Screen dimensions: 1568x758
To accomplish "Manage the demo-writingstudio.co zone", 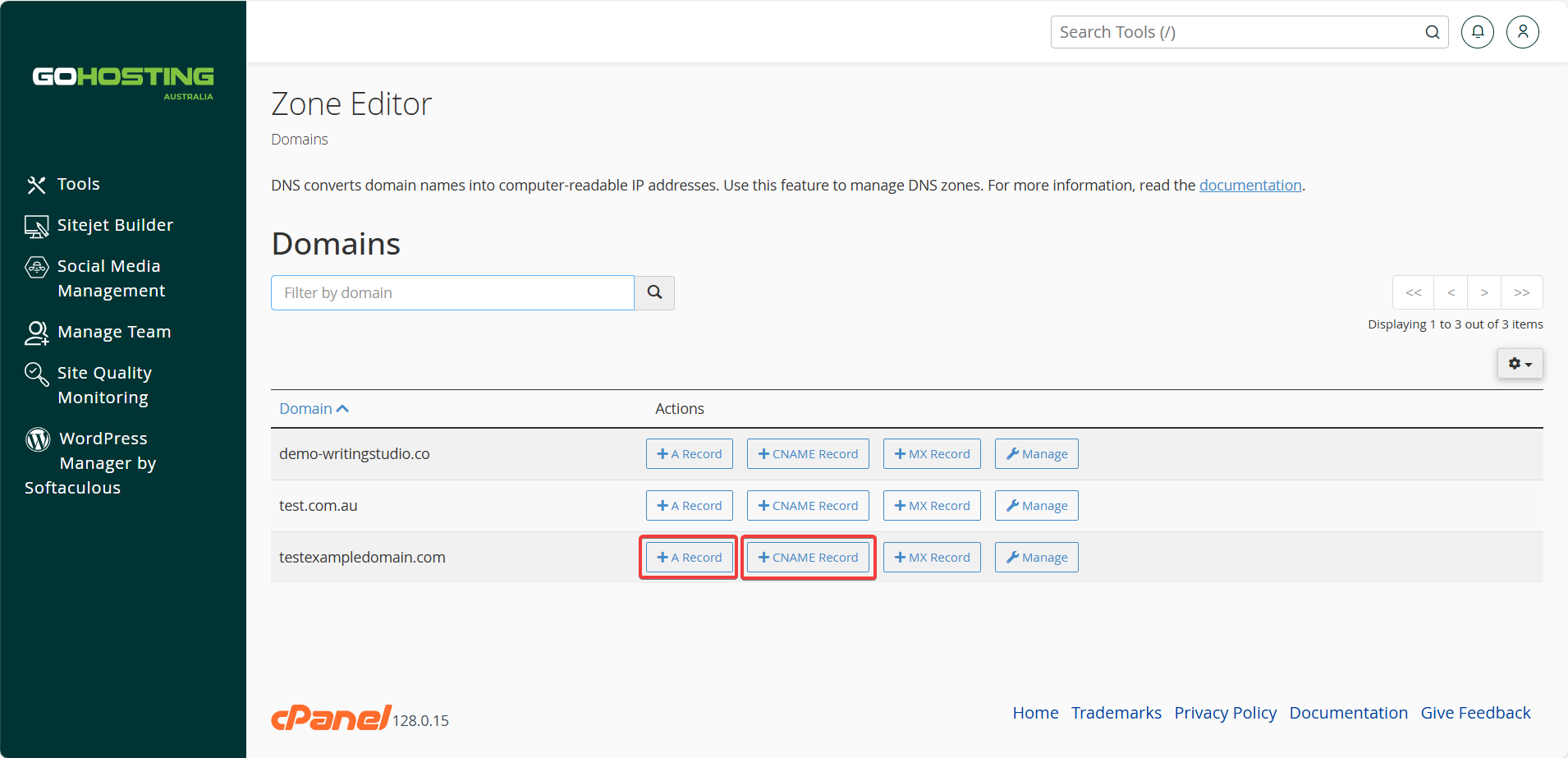I will click(1037, 454).
